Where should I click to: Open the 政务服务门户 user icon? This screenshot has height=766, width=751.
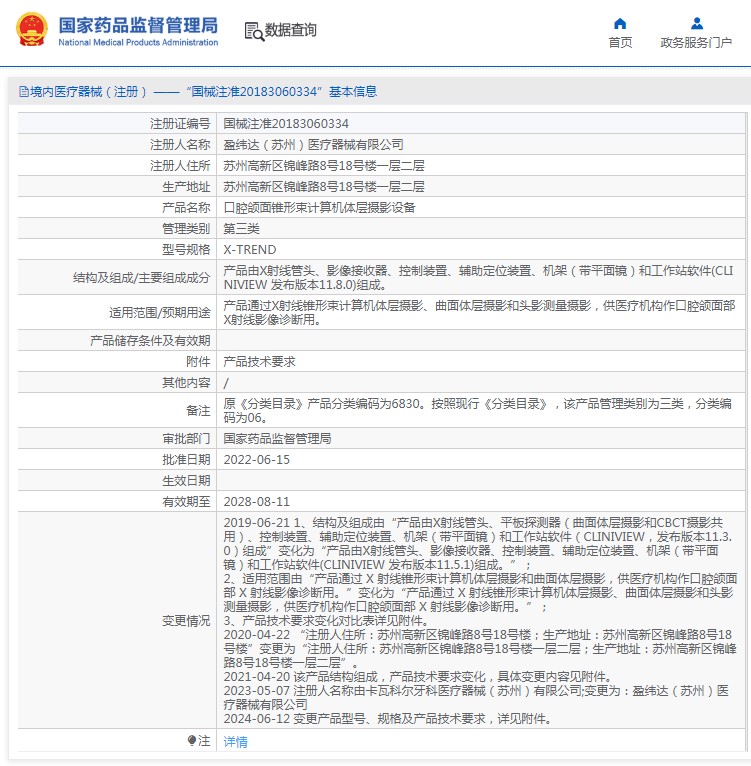point(697,23)
